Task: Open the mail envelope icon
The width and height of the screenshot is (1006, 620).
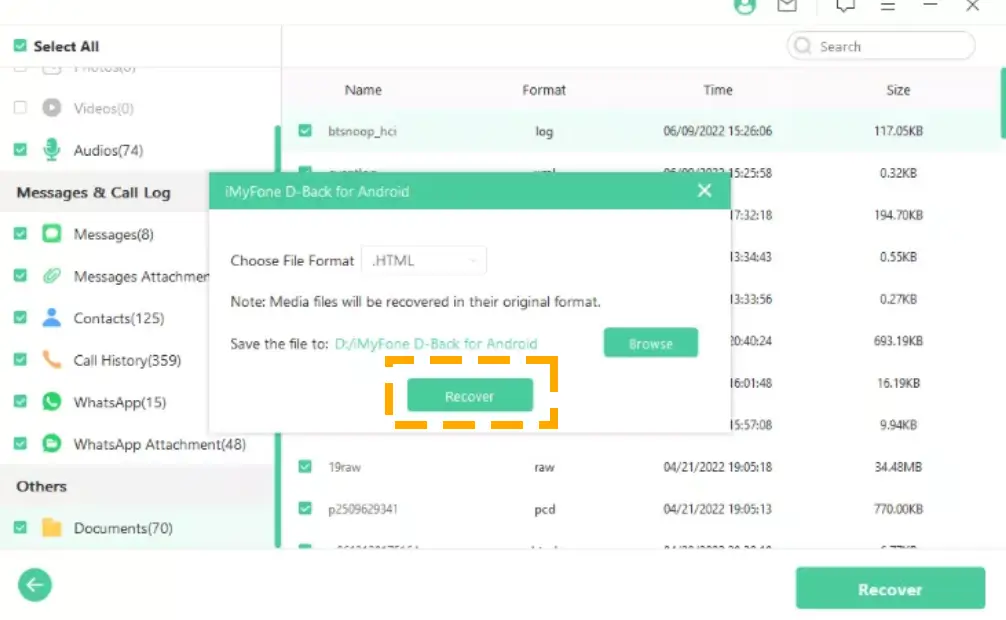Action: [x=787, y=5]
